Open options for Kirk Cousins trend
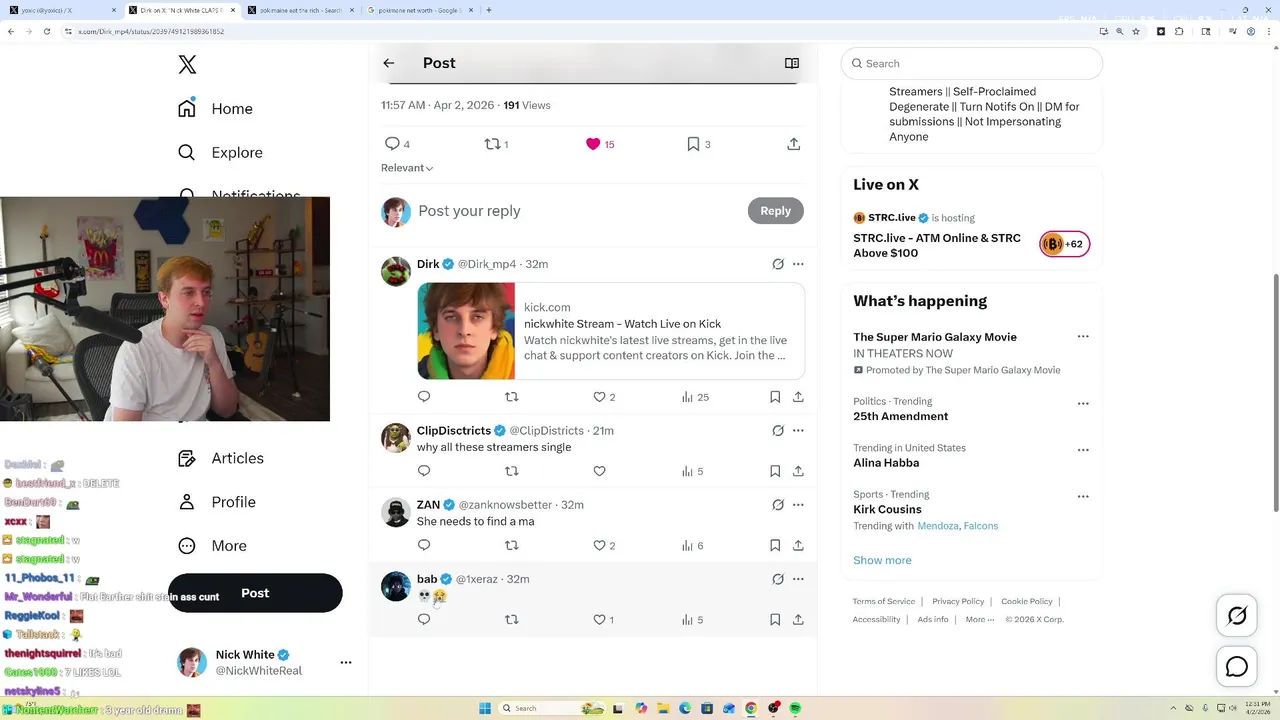This screenshot has width=1280, height=720. pos(1083,496)
